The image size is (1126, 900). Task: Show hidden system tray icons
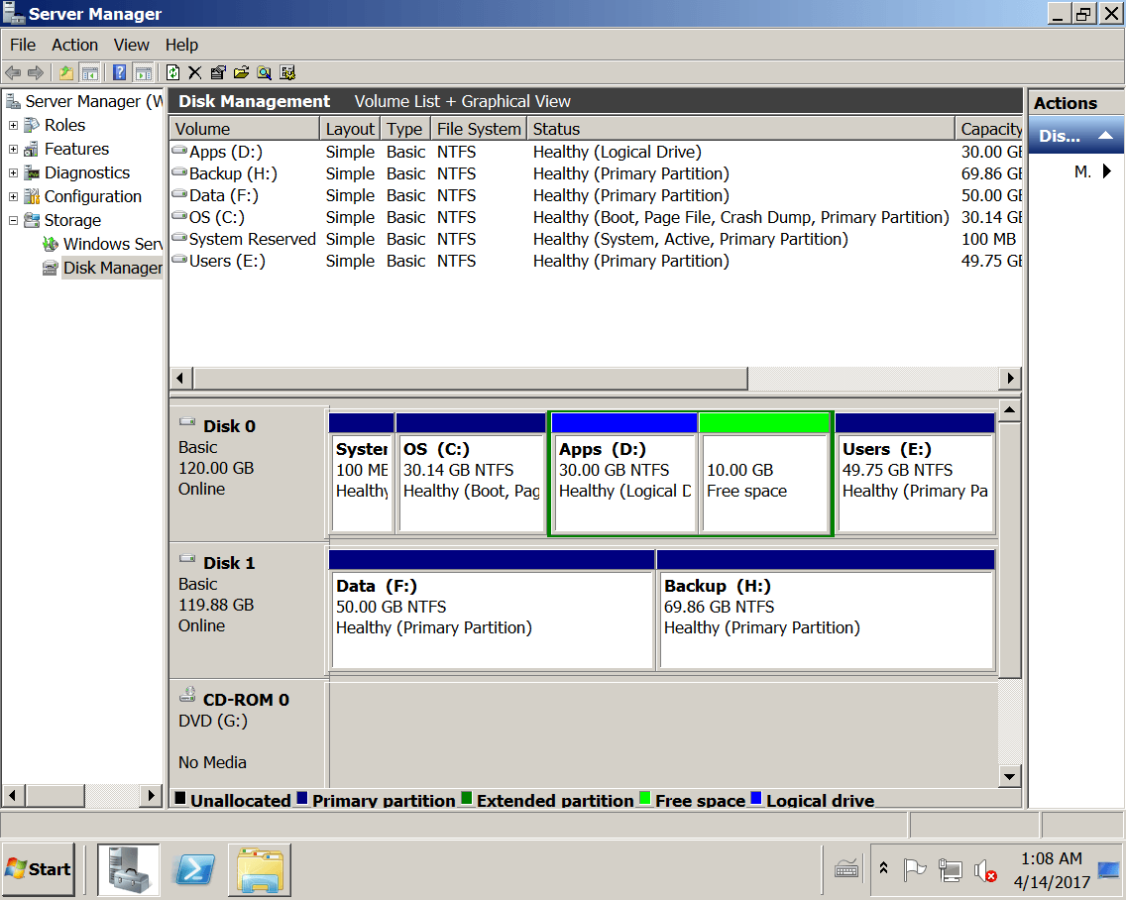pyautogui.click(x=883, y=869)
